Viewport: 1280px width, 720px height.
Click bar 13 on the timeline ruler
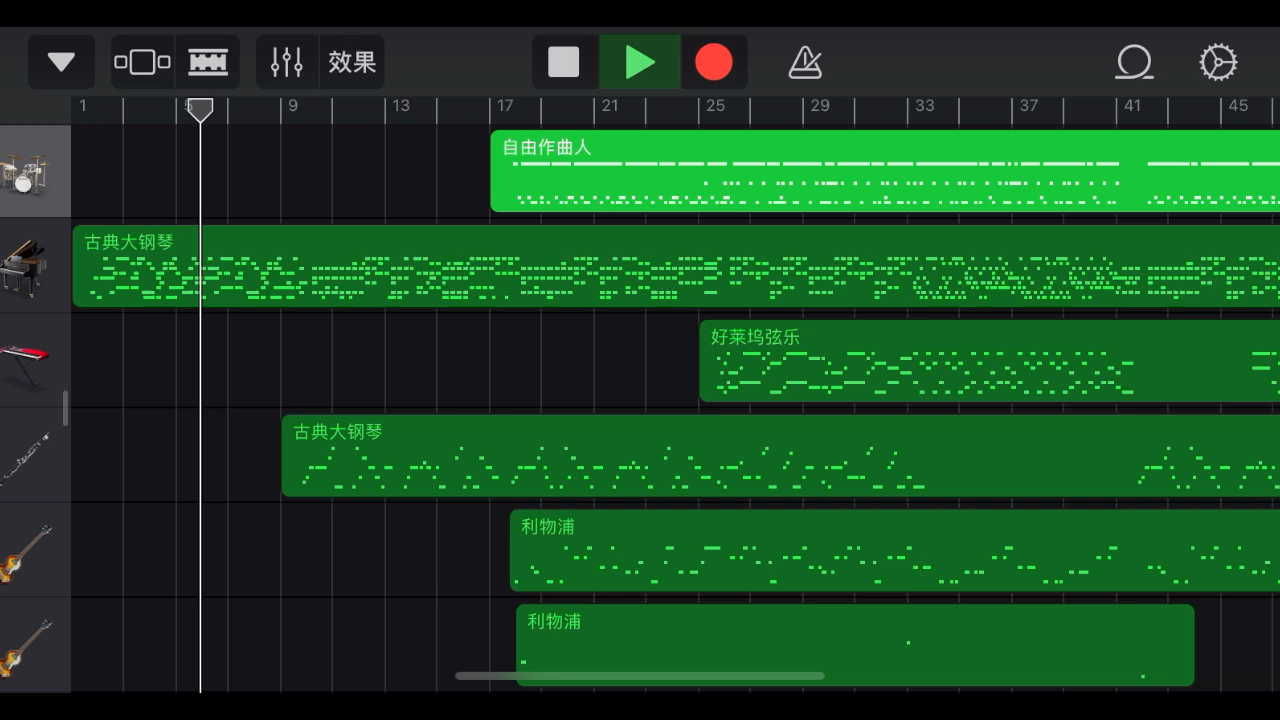(x=401, y=106)
